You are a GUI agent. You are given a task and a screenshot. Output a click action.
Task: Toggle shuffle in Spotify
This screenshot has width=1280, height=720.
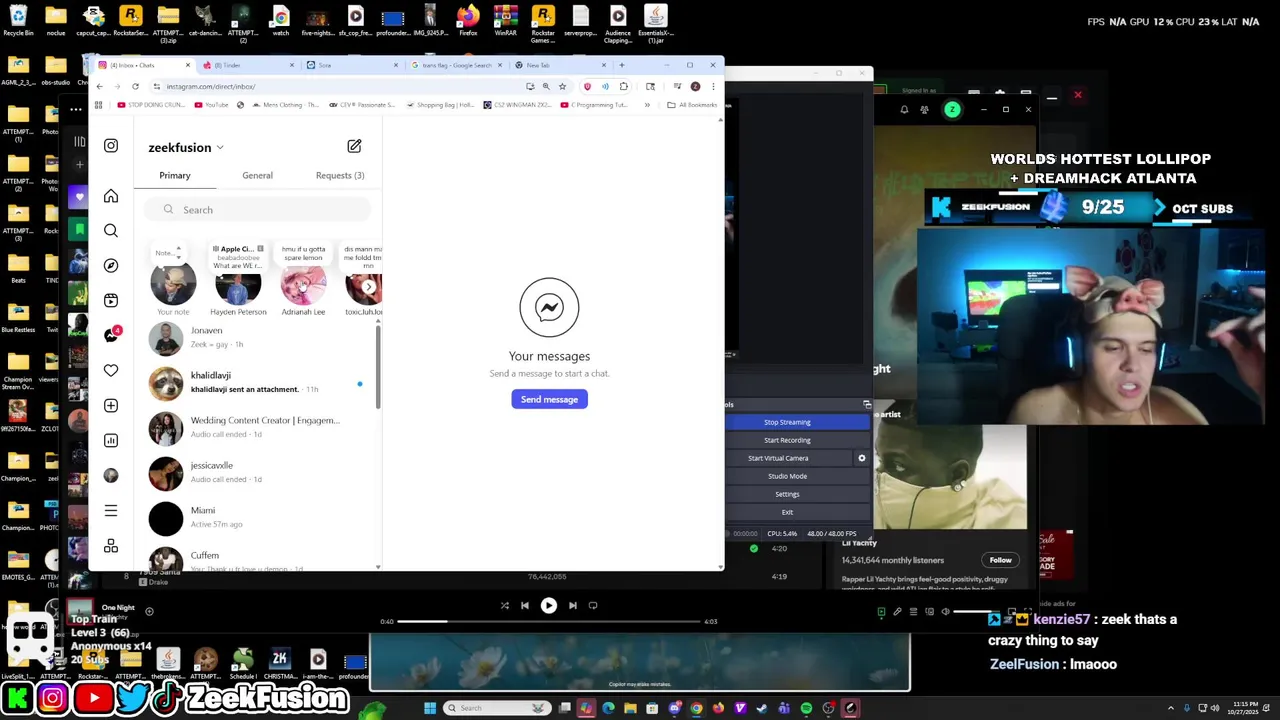pos(504,605)
